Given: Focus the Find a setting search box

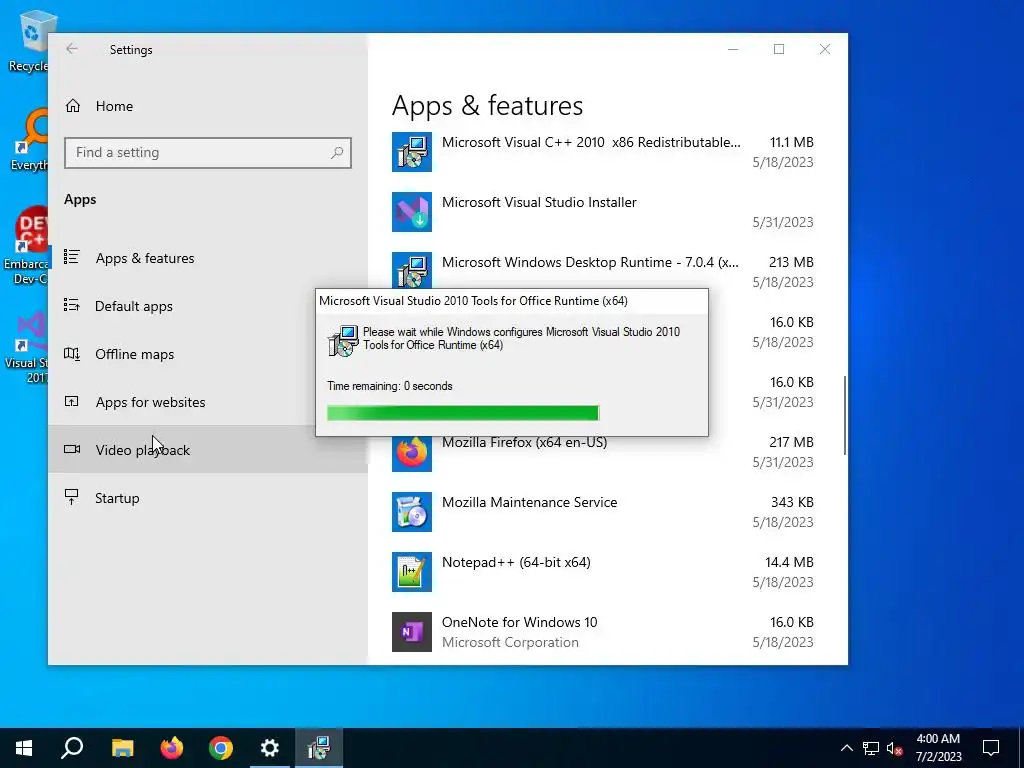Looking at the screenshot, I should (208, 153).
